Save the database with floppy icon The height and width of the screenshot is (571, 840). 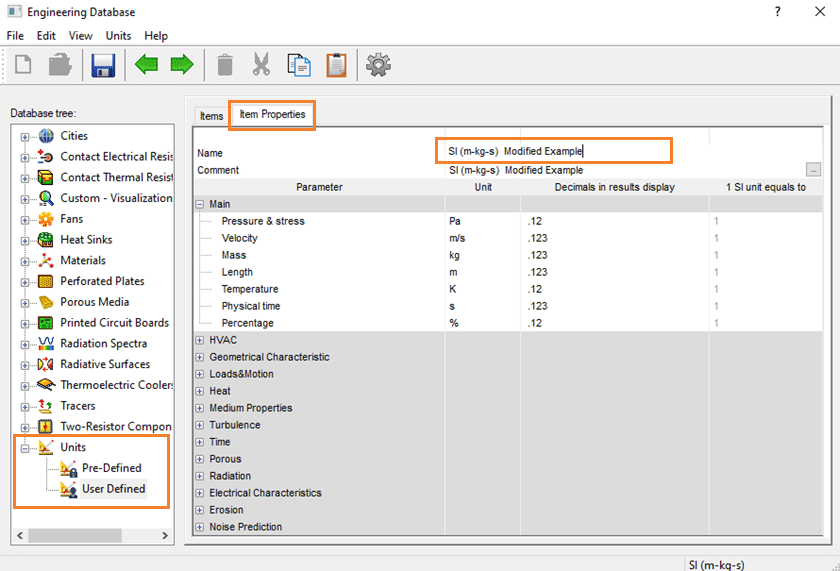tap(103, 65)
